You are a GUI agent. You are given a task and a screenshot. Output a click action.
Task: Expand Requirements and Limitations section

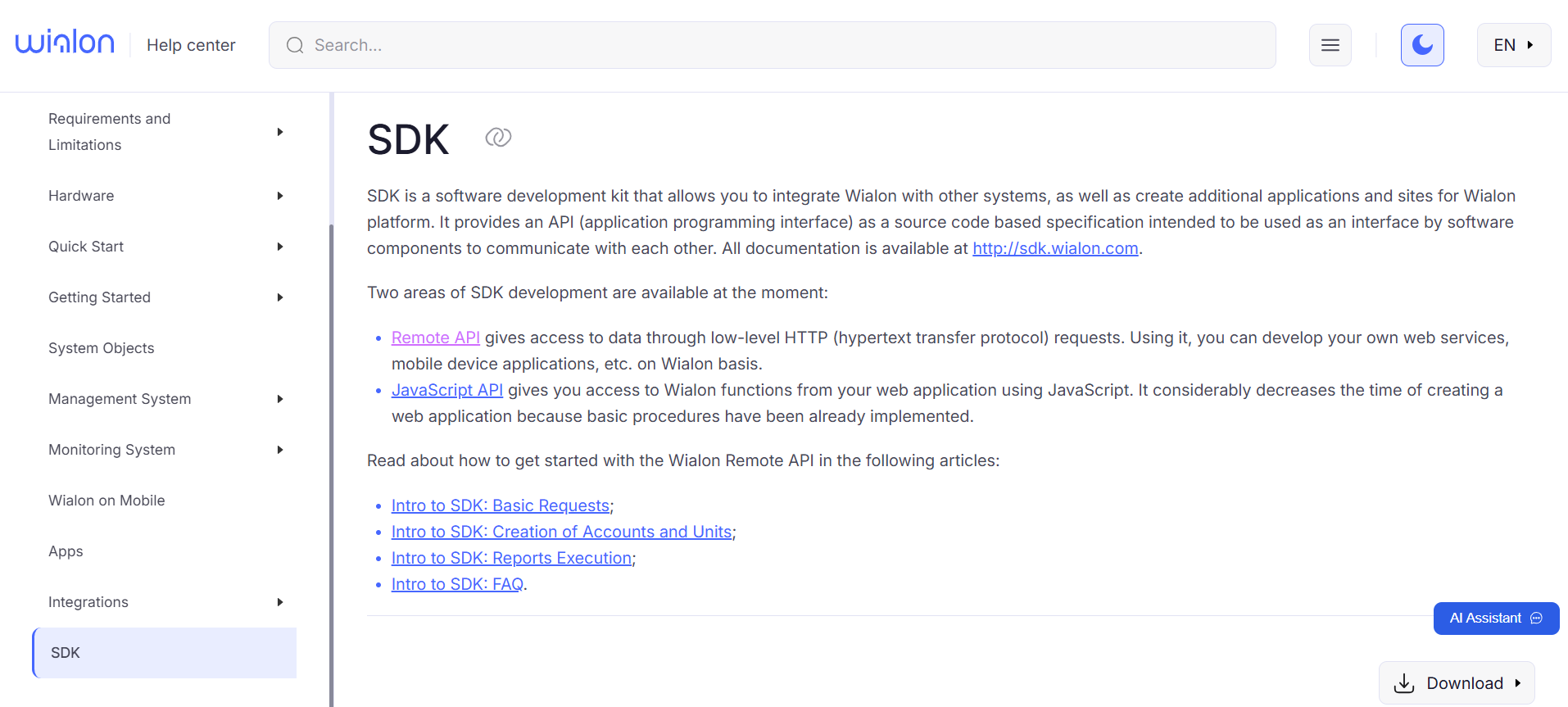click(x=280, y=132)
